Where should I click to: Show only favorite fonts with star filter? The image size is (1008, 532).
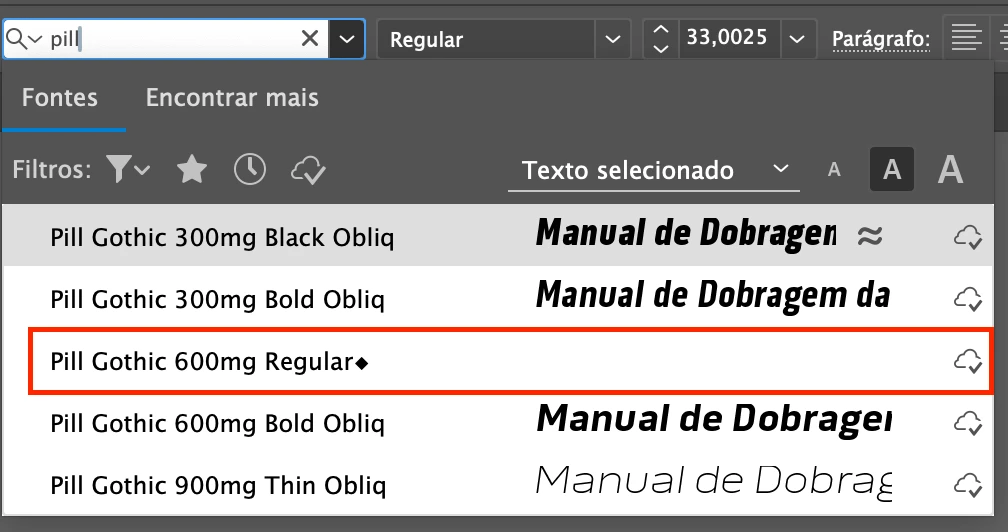pyautogui.click(x=192, y=170)
